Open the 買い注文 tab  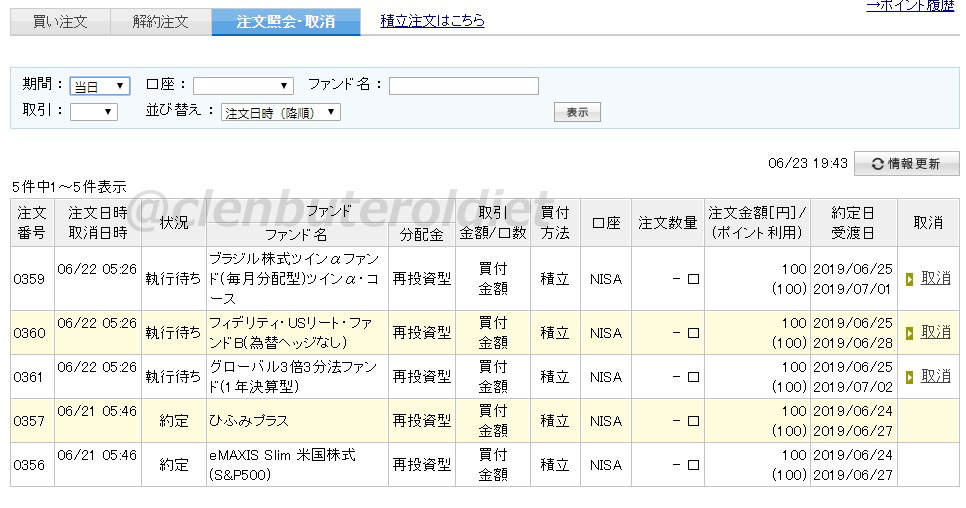tap(60, 22)
